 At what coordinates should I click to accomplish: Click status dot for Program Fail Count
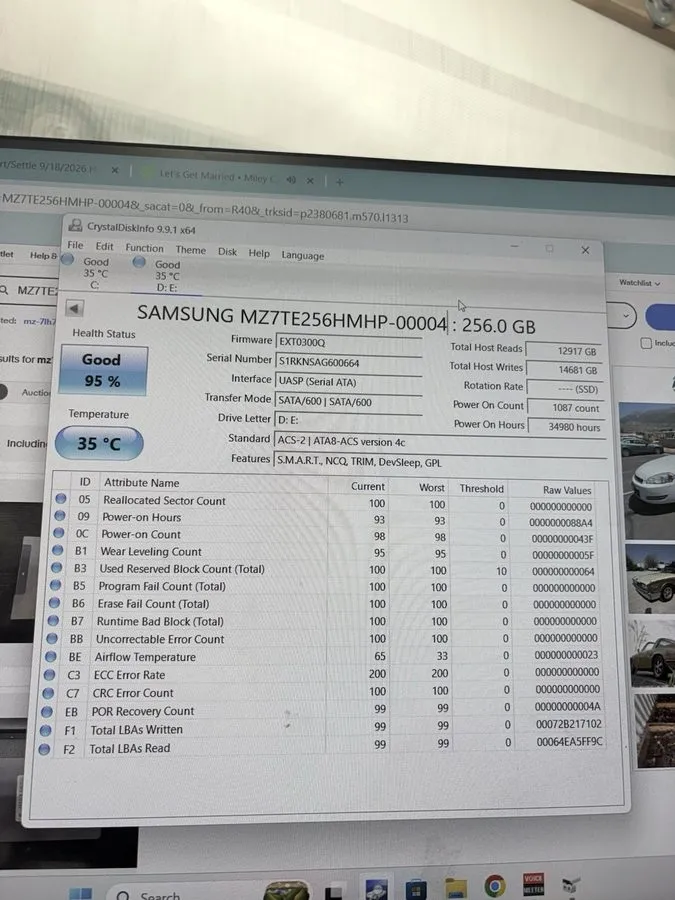(55, 585)
